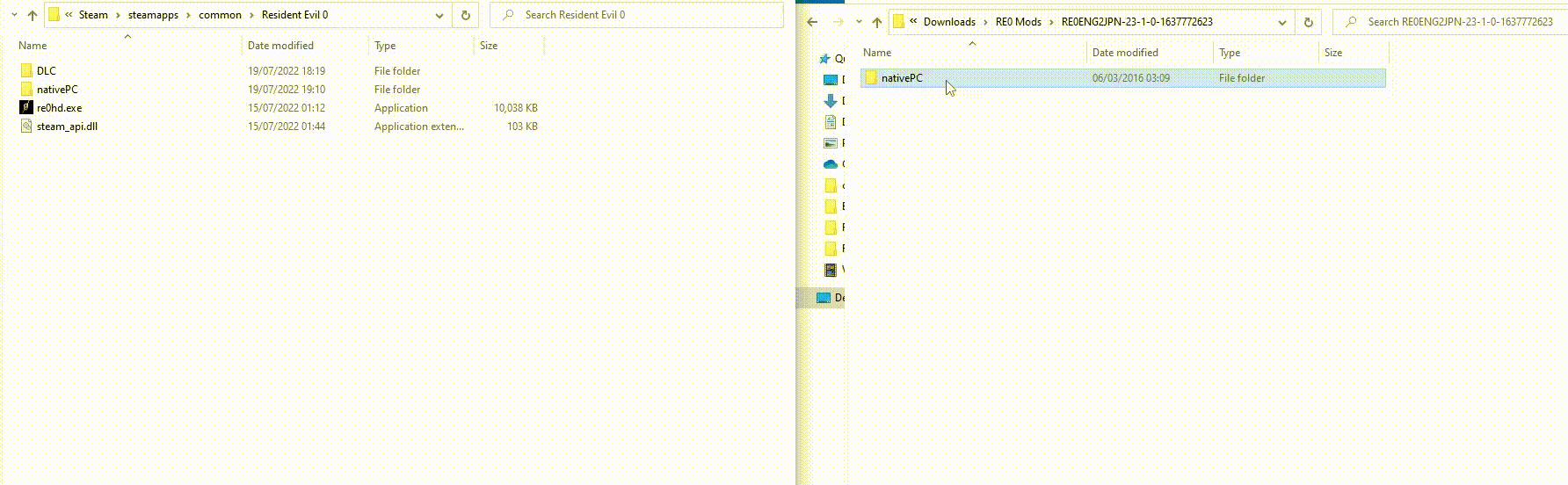Sort by Size in RE0ENG2JPN window
The height and width of the screenshot is (485, 1568).
(x=1333, y=53)
